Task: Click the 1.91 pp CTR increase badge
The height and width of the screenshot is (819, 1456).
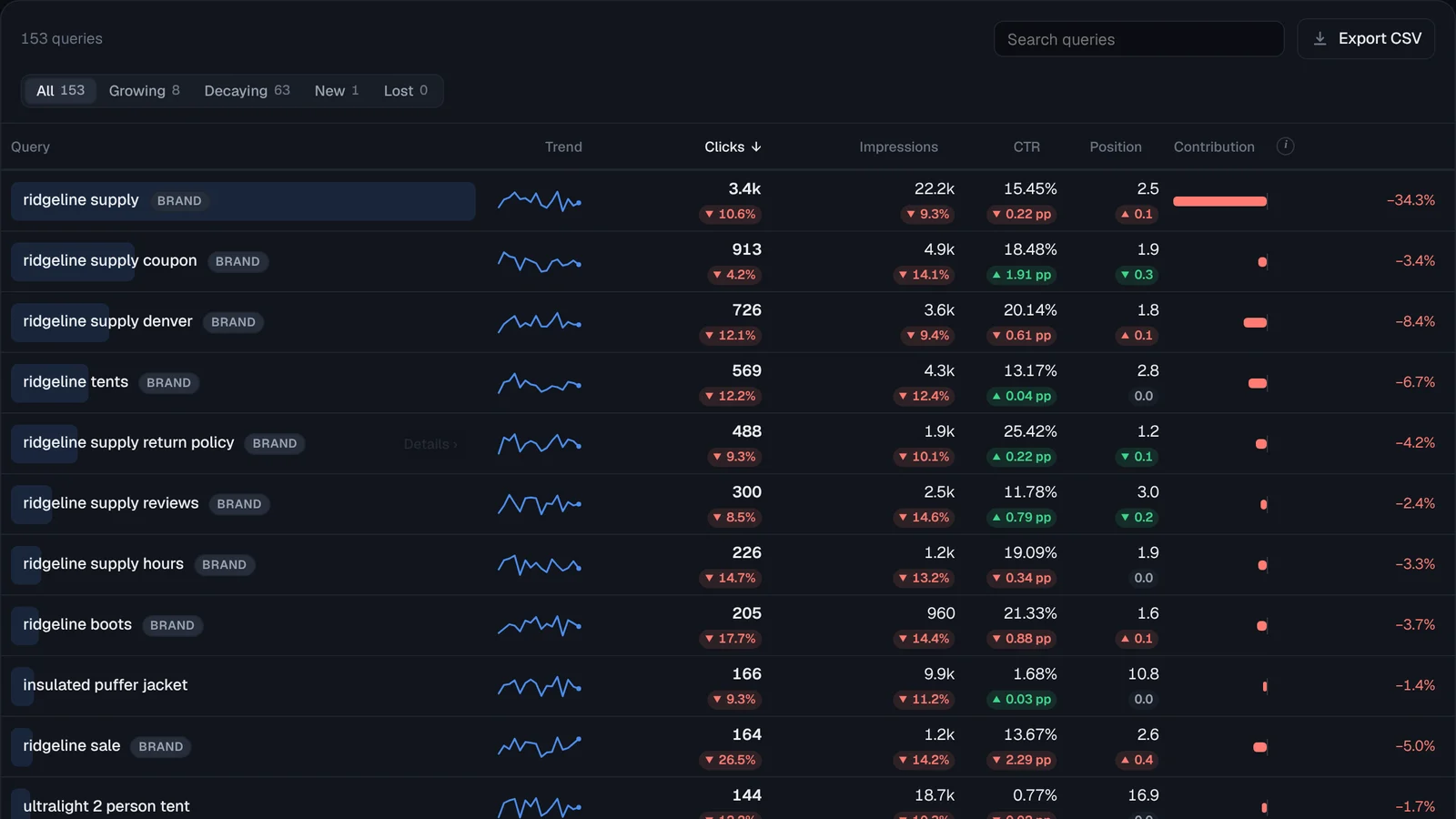Action: [x=1021, y=275]
